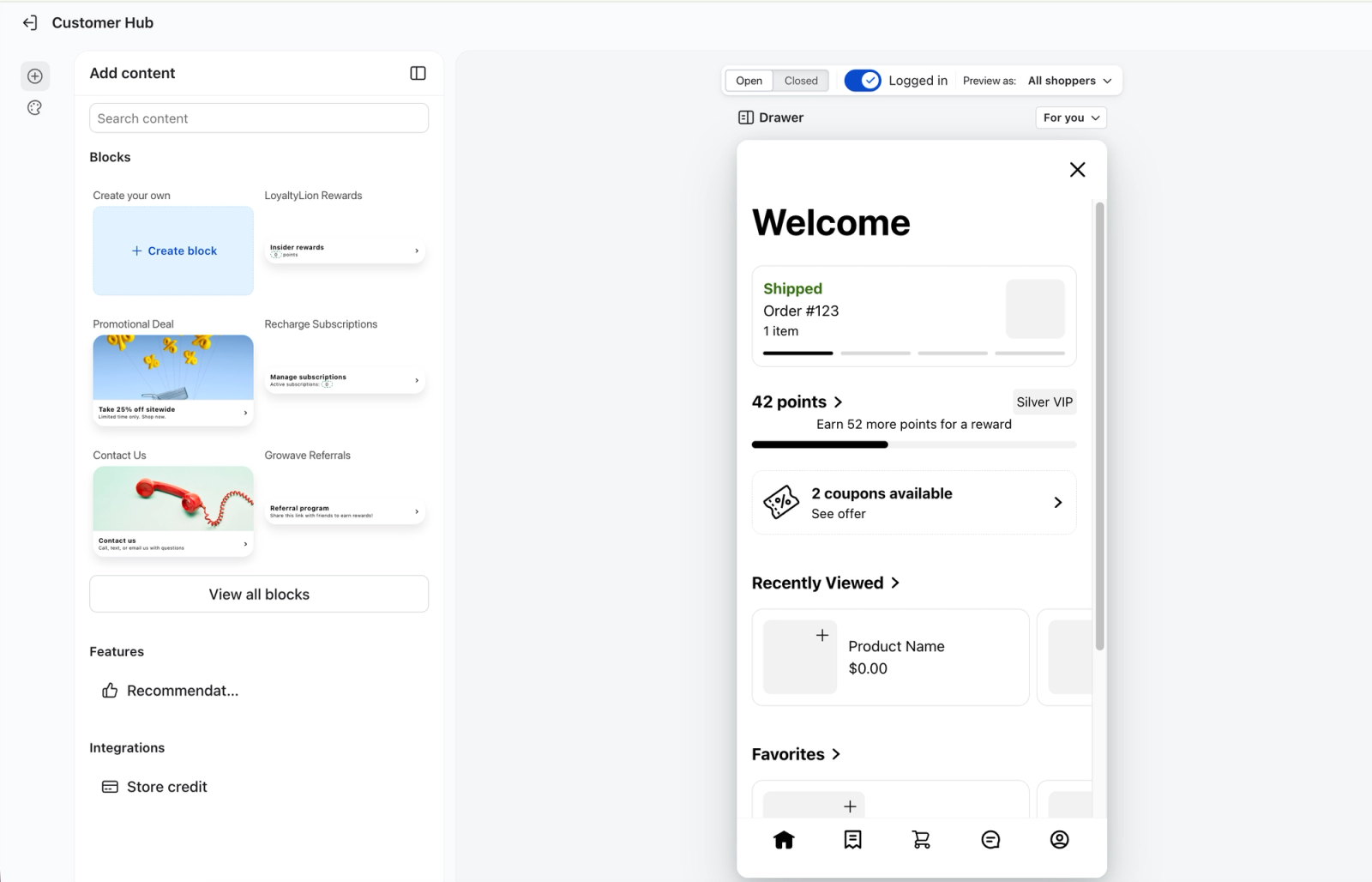The width and height of the screenshot is (1372, 882).
Task: Go to Home icon in drawer bottom nav
Action: pos(784,839)
